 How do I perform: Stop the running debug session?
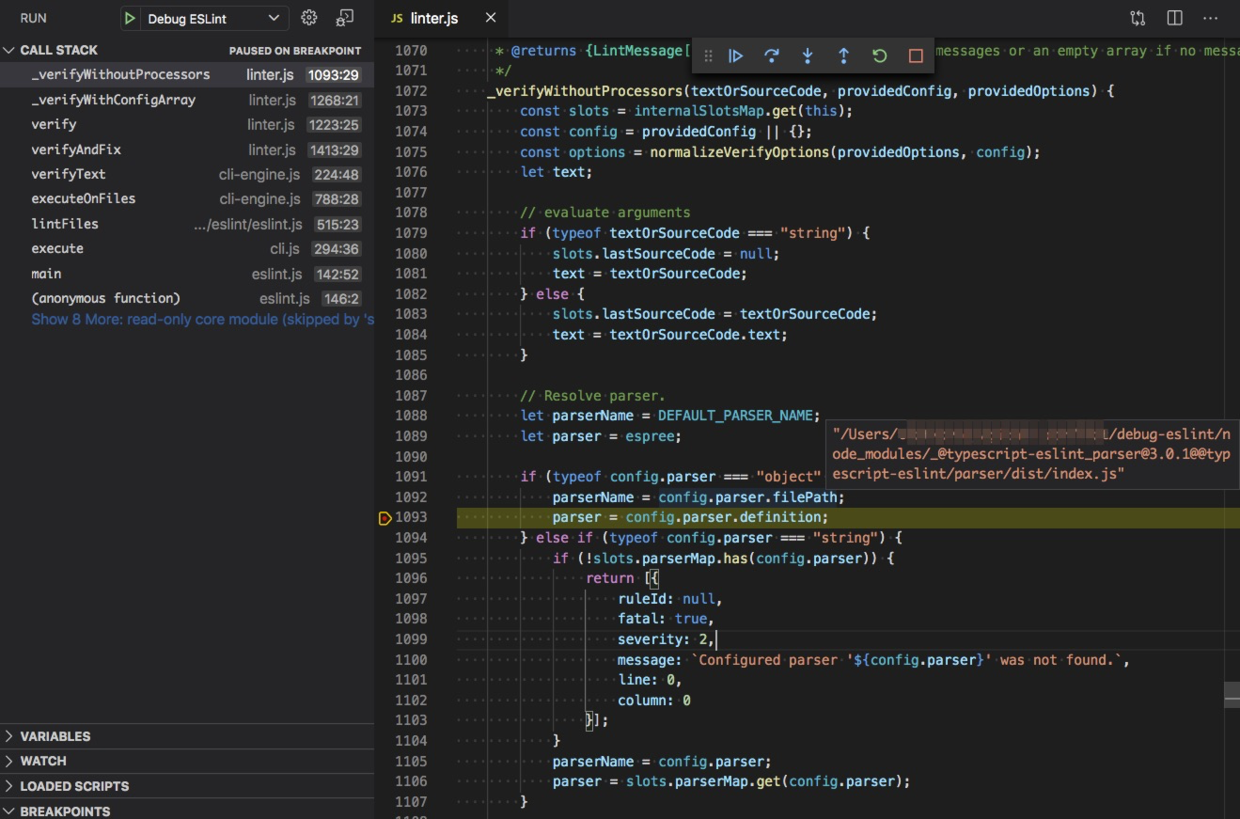[x=915, y=56]
